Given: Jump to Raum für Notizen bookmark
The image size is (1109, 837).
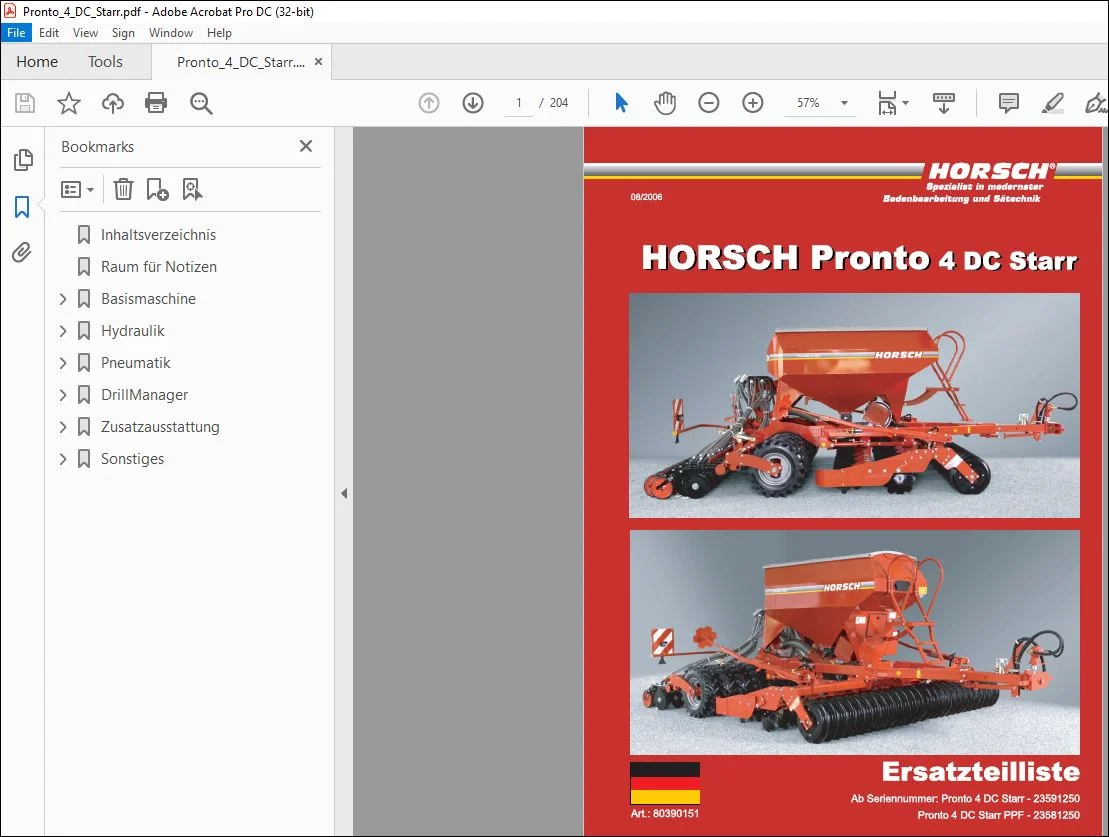Looking at the screenshot, I should 158,267.
